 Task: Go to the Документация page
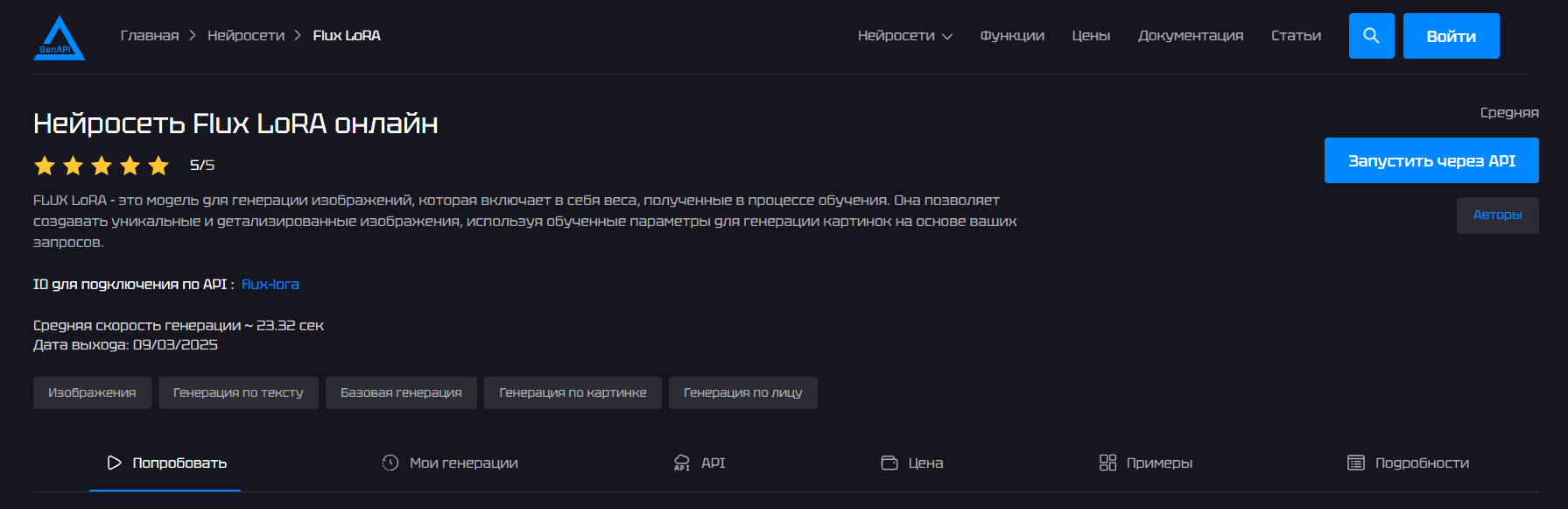1190,36
